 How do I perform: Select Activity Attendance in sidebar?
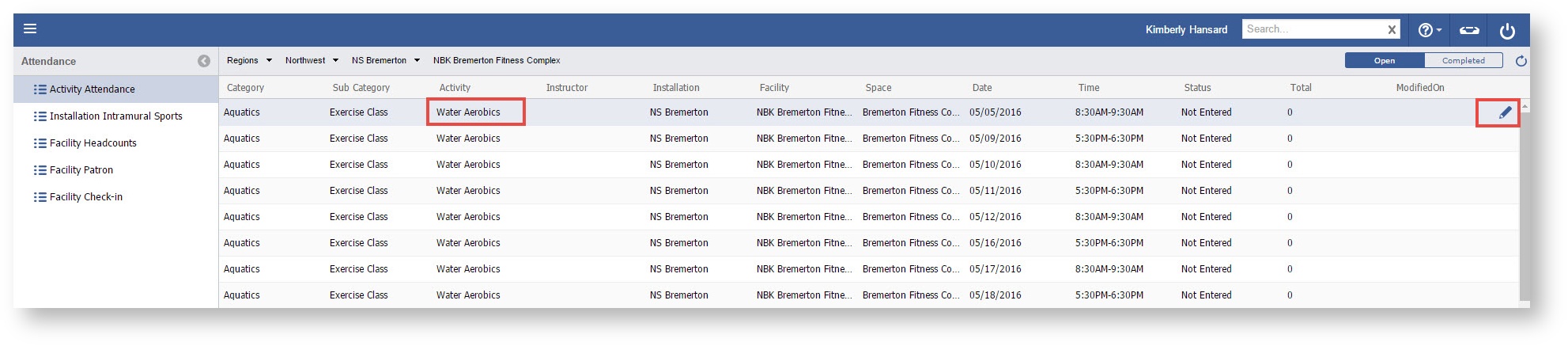pos(92,89)
